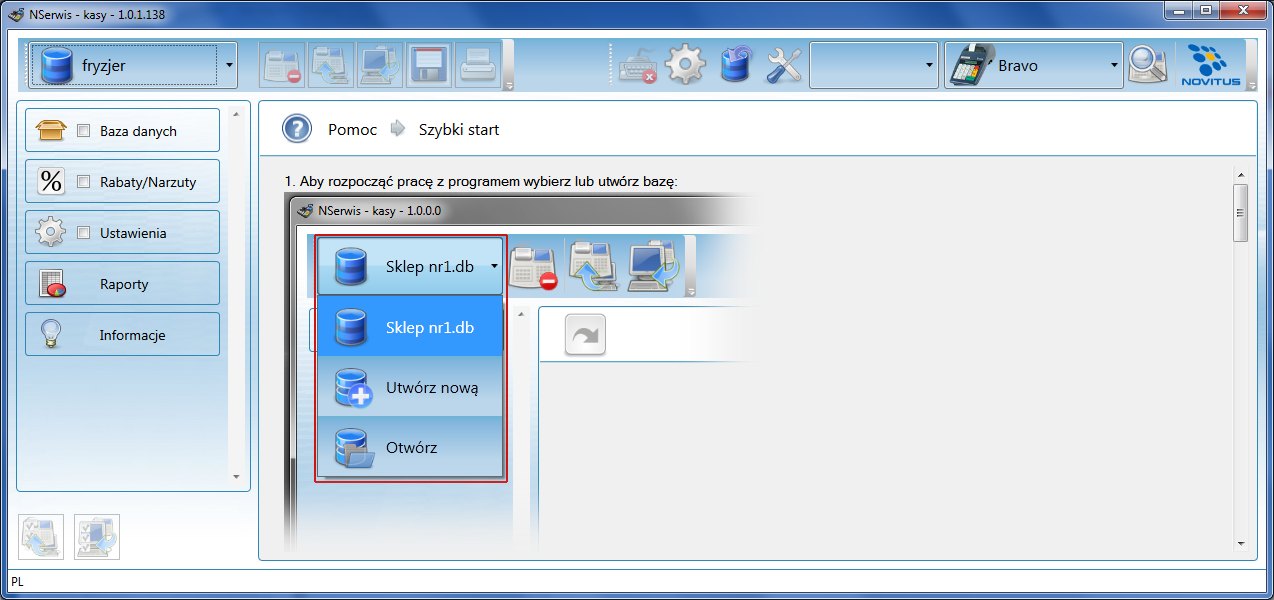Click the help pane scroll up arrow

click(x=1240, y=174)
